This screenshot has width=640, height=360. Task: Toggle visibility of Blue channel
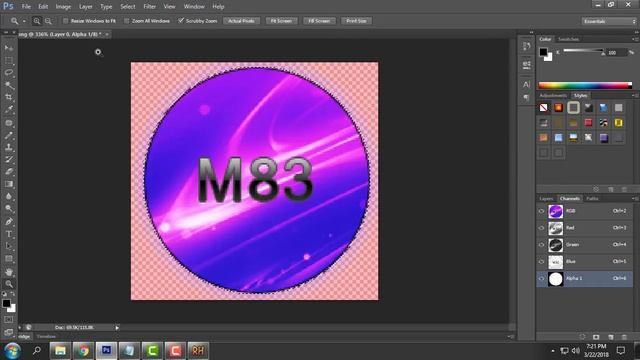click(542, 262)
